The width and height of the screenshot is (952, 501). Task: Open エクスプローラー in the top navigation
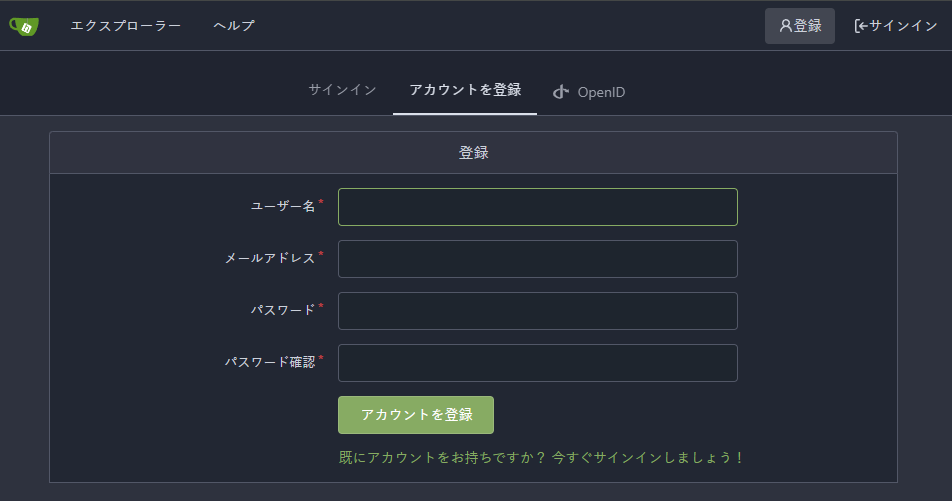coord(126,26)
